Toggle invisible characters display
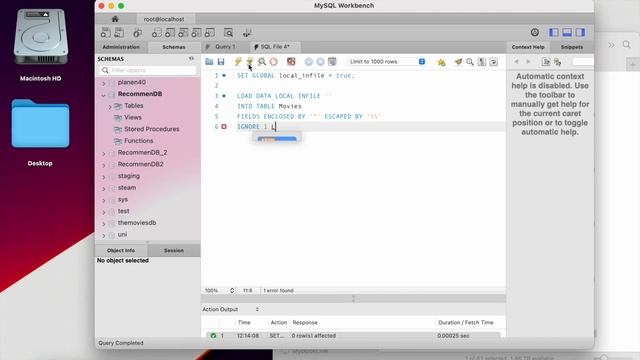This screenshot has height=360, width=640. 482,62
